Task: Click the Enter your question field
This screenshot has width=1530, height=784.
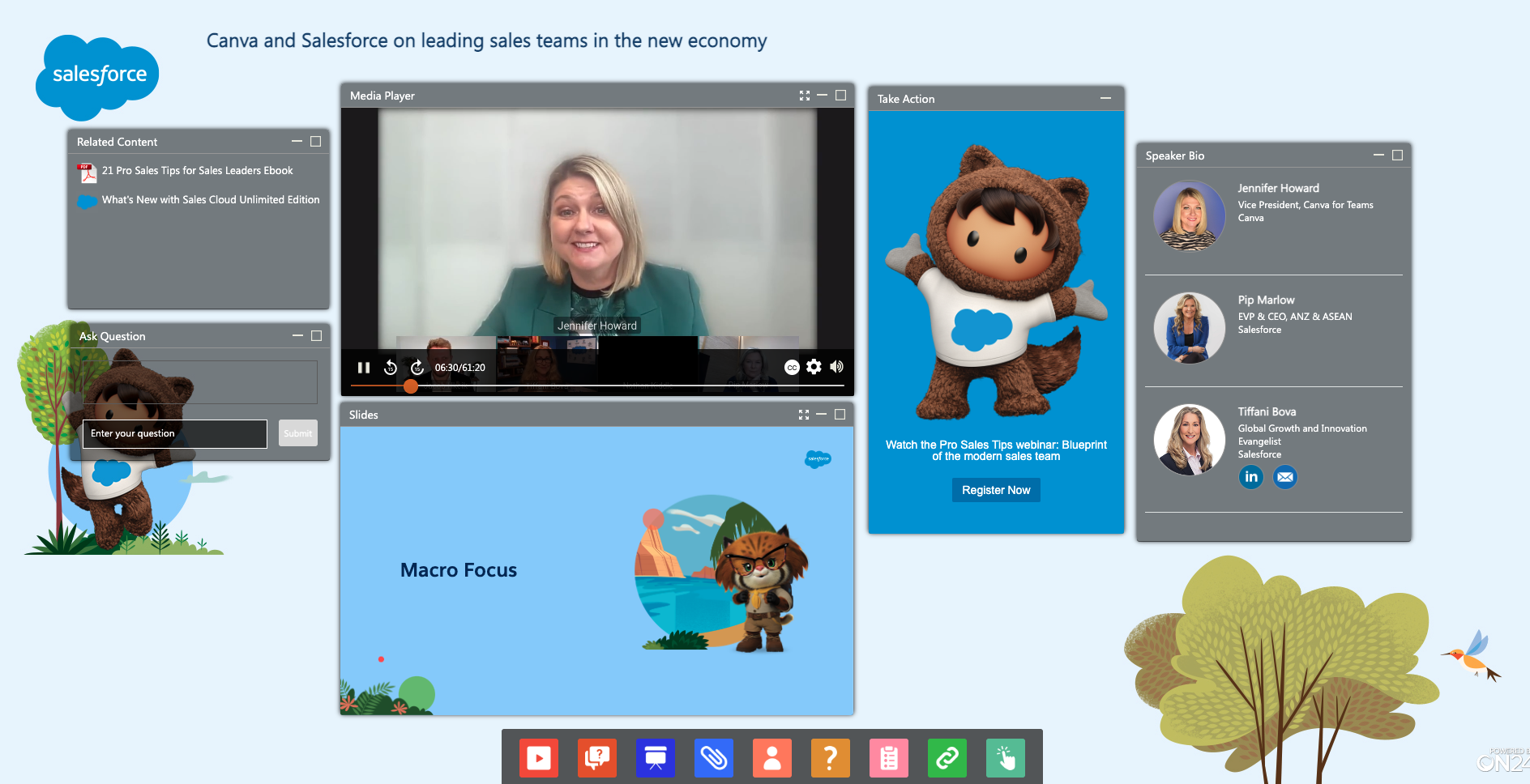Action: coord(175,434)
